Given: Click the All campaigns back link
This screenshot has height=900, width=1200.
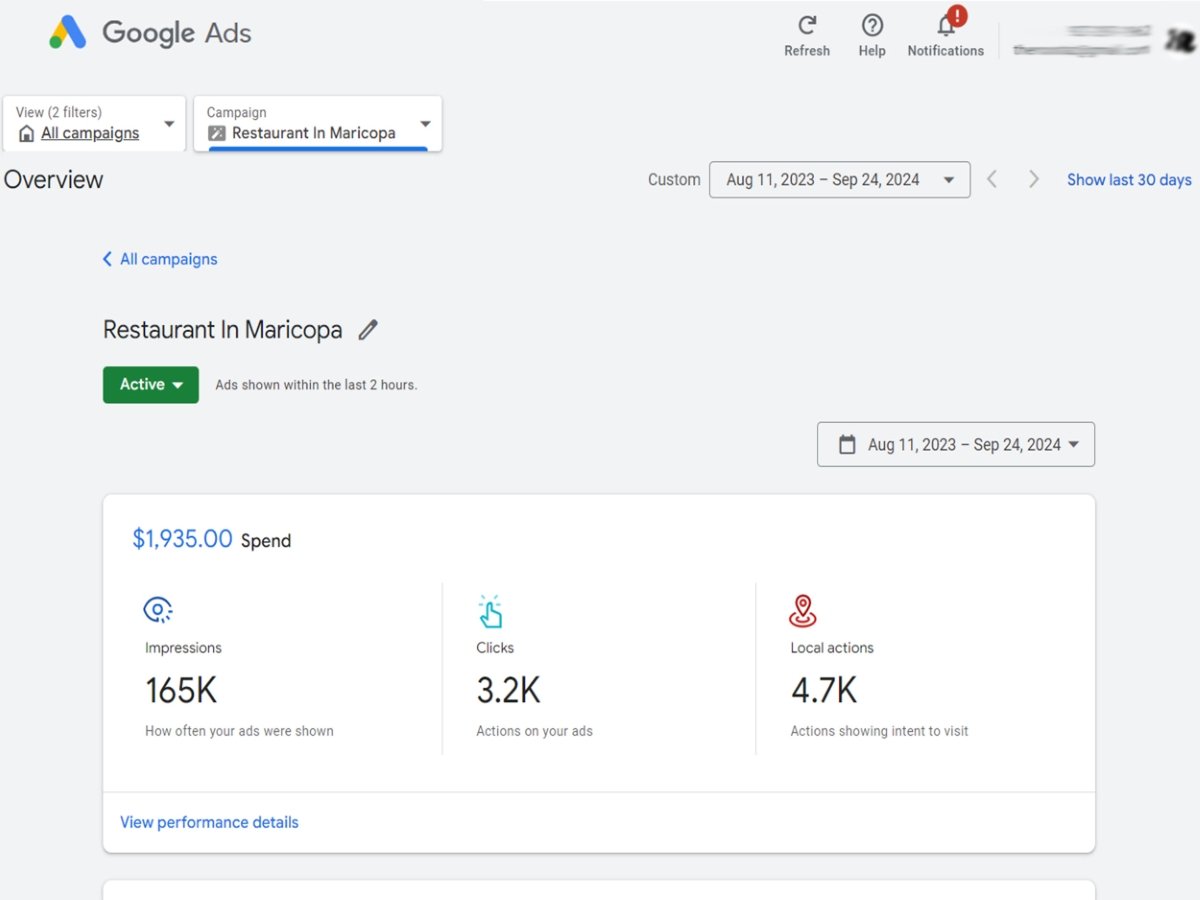Looking at the screenshot, I should click(x=168, y=259).
